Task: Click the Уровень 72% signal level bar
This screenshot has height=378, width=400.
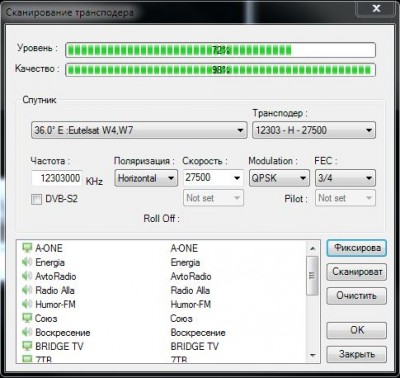Action: [220, 50]
